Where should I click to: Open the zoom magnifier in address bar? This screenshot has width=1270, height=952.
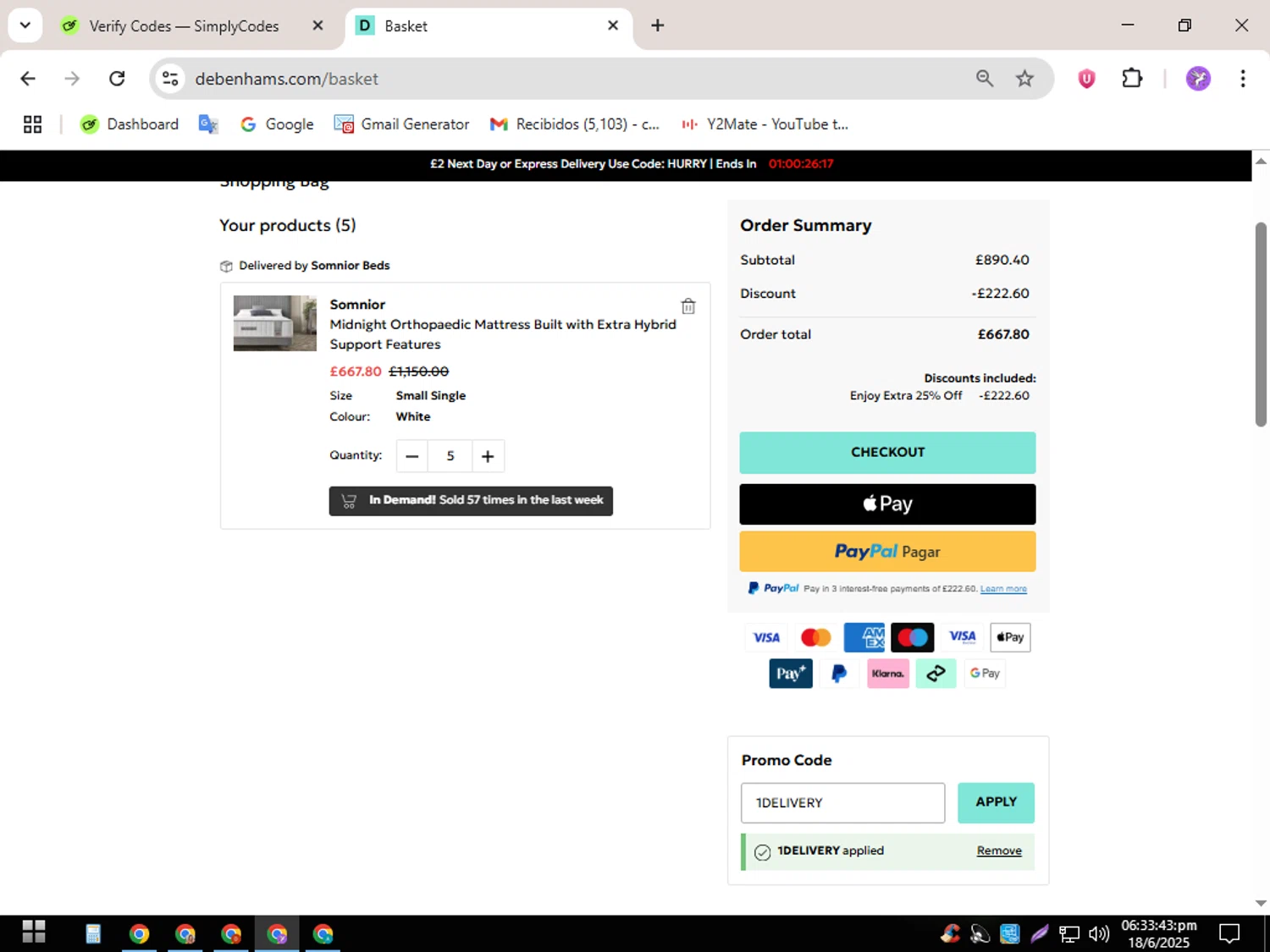coord(985,79)
